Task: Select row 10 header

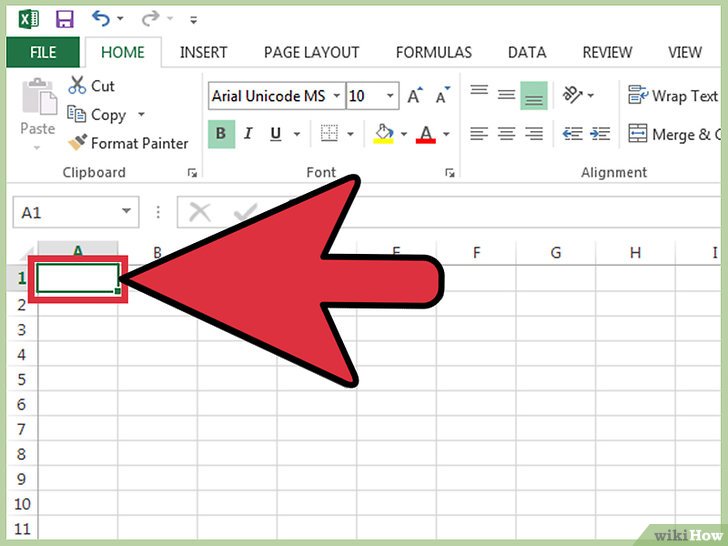Action: point(21,504)
